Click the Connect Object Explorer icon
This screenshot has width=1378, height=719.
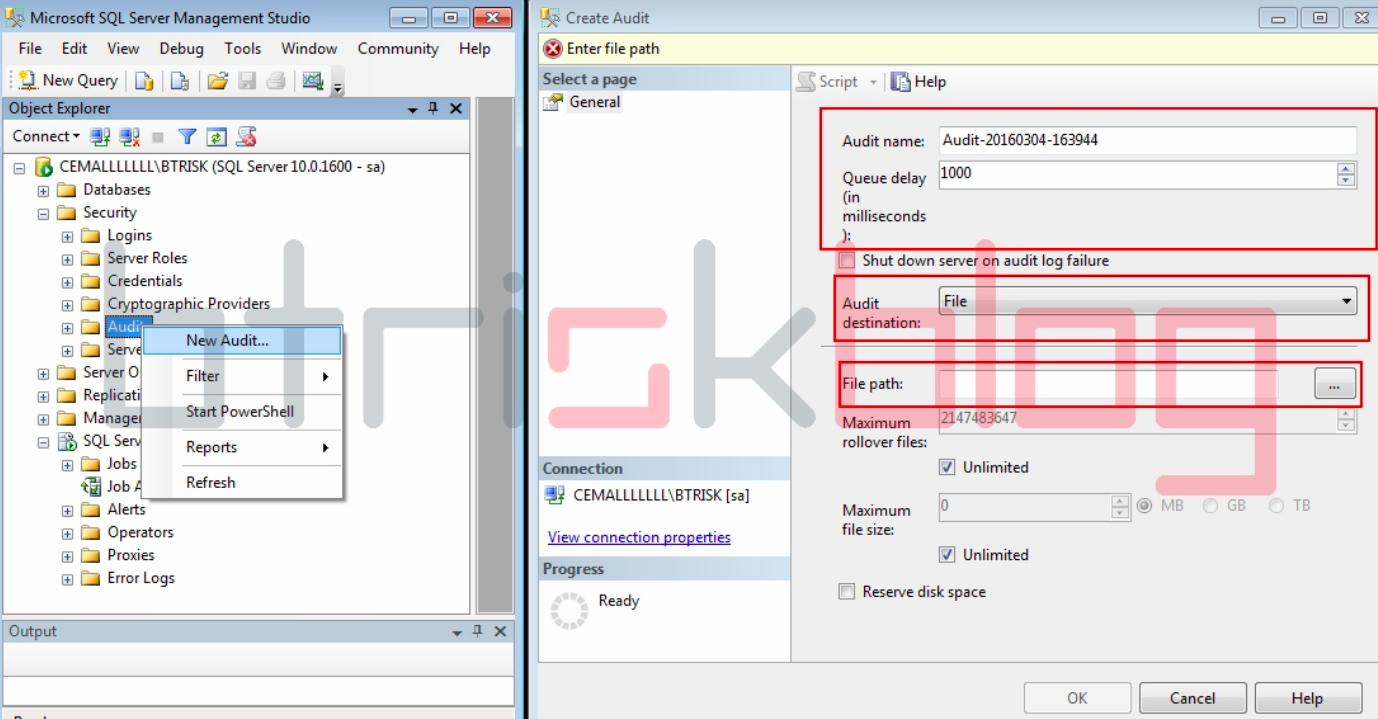pos(100,137)
